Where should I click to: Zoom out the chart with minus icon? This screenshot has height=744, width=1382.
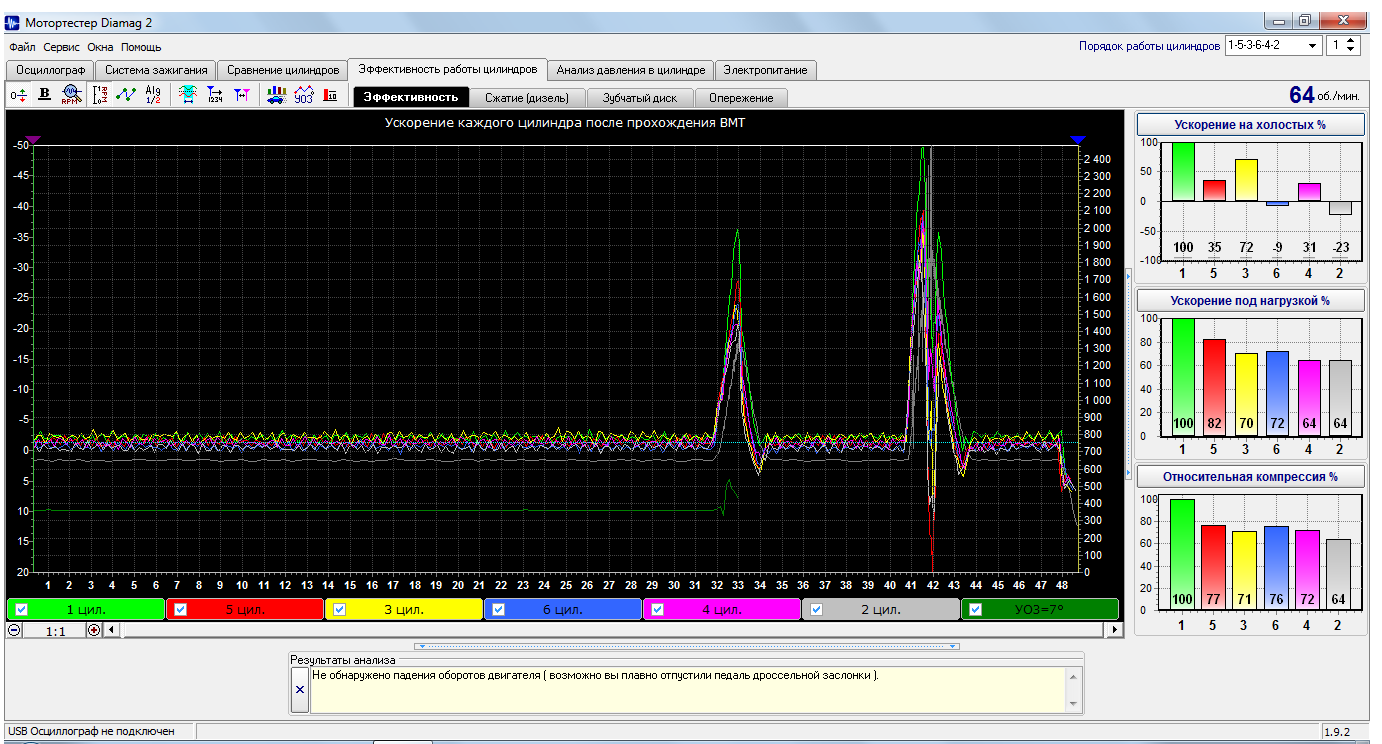click(14, 630)
